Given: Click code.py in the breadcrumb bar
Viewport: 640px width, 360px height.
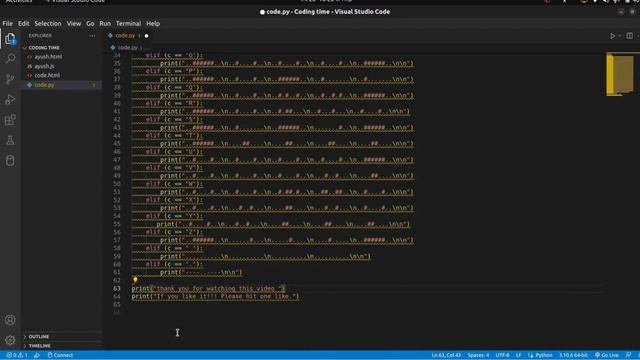Looking at the screenshot, I should (127, 48).
